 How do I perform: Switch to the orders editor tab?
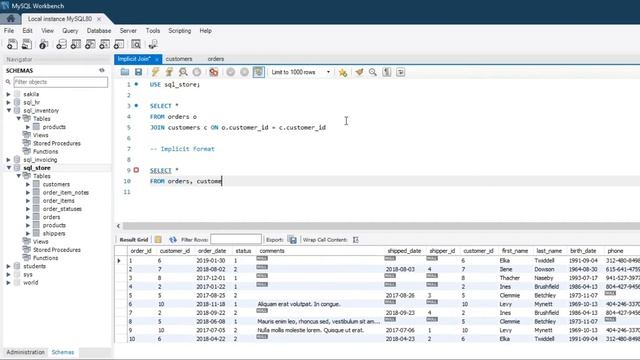(x=216, y=59)
